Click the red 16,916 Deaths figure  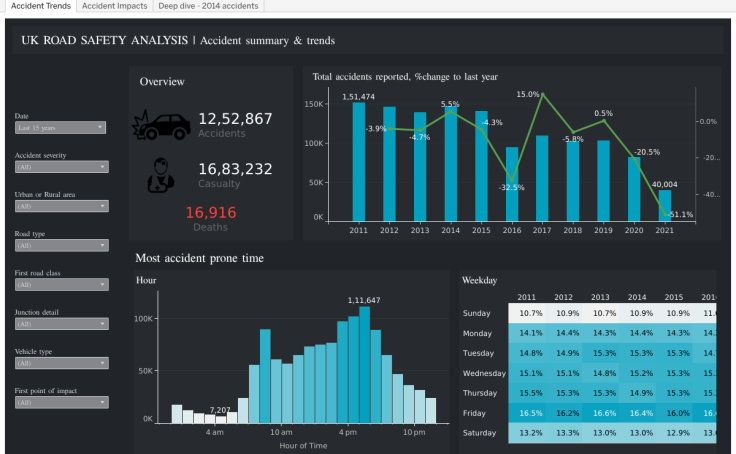coord(211,213)
